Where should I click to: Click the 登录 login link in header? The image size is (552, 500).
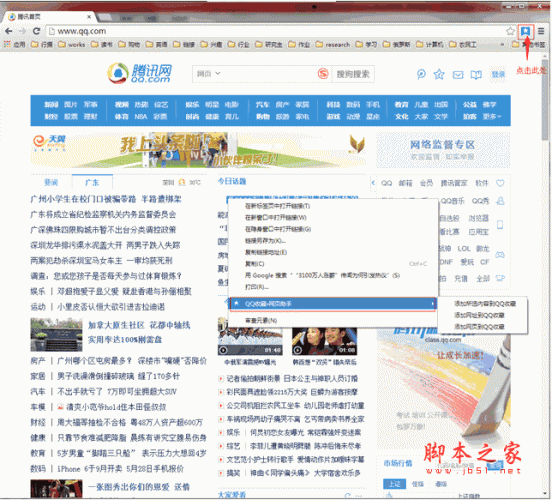498,74
